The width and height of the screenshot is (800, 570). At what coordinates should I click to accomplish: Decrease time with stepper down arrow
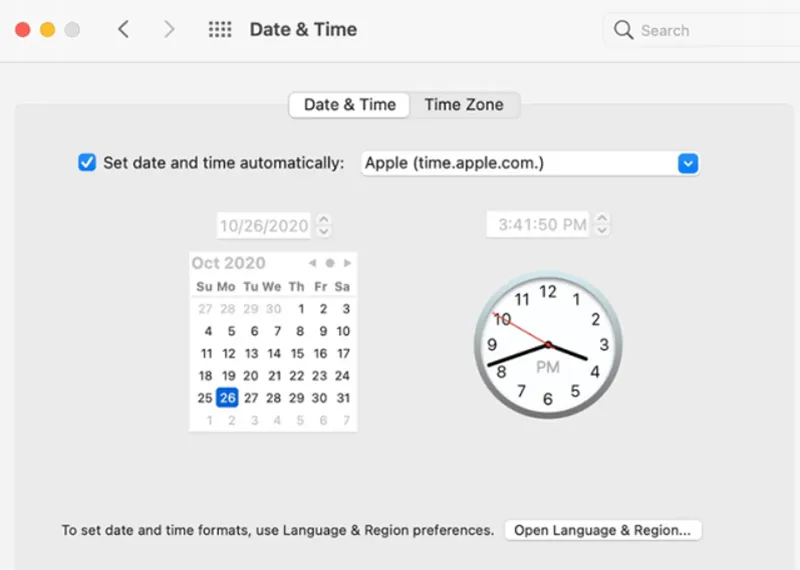pyautogui.click(x=602, y=230)
